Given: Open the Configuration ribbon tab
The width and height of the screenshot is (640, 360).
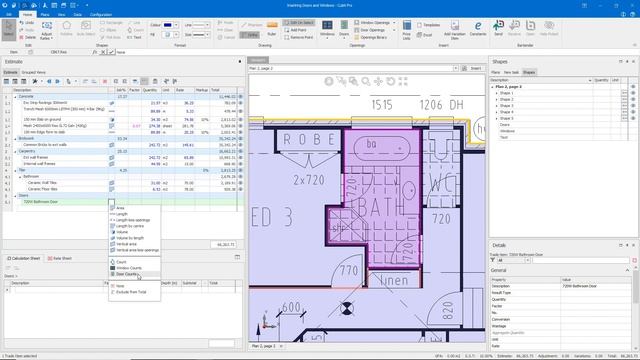Looking at the screenshot, I should click(x=101, y=14).
